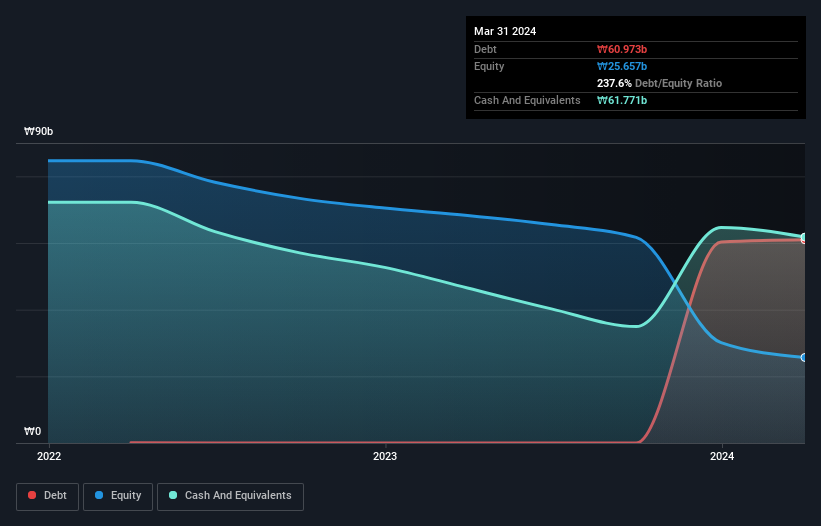Click the 2022 x-axis label
This screenshot has width=821, height=526.
(49, 456)
